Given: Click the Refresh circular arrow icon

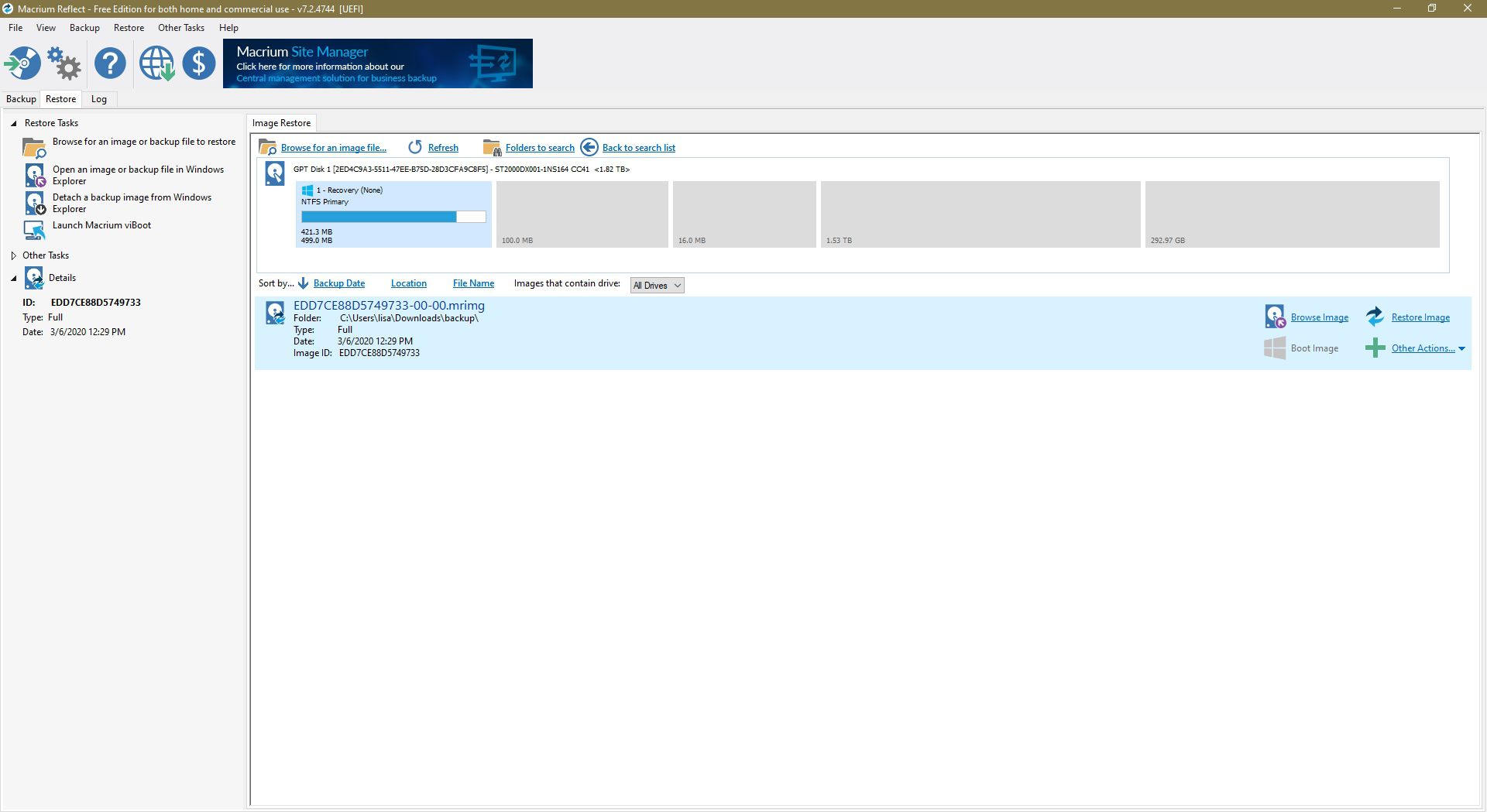Looking at the screenshot, I should click(415, 147).
